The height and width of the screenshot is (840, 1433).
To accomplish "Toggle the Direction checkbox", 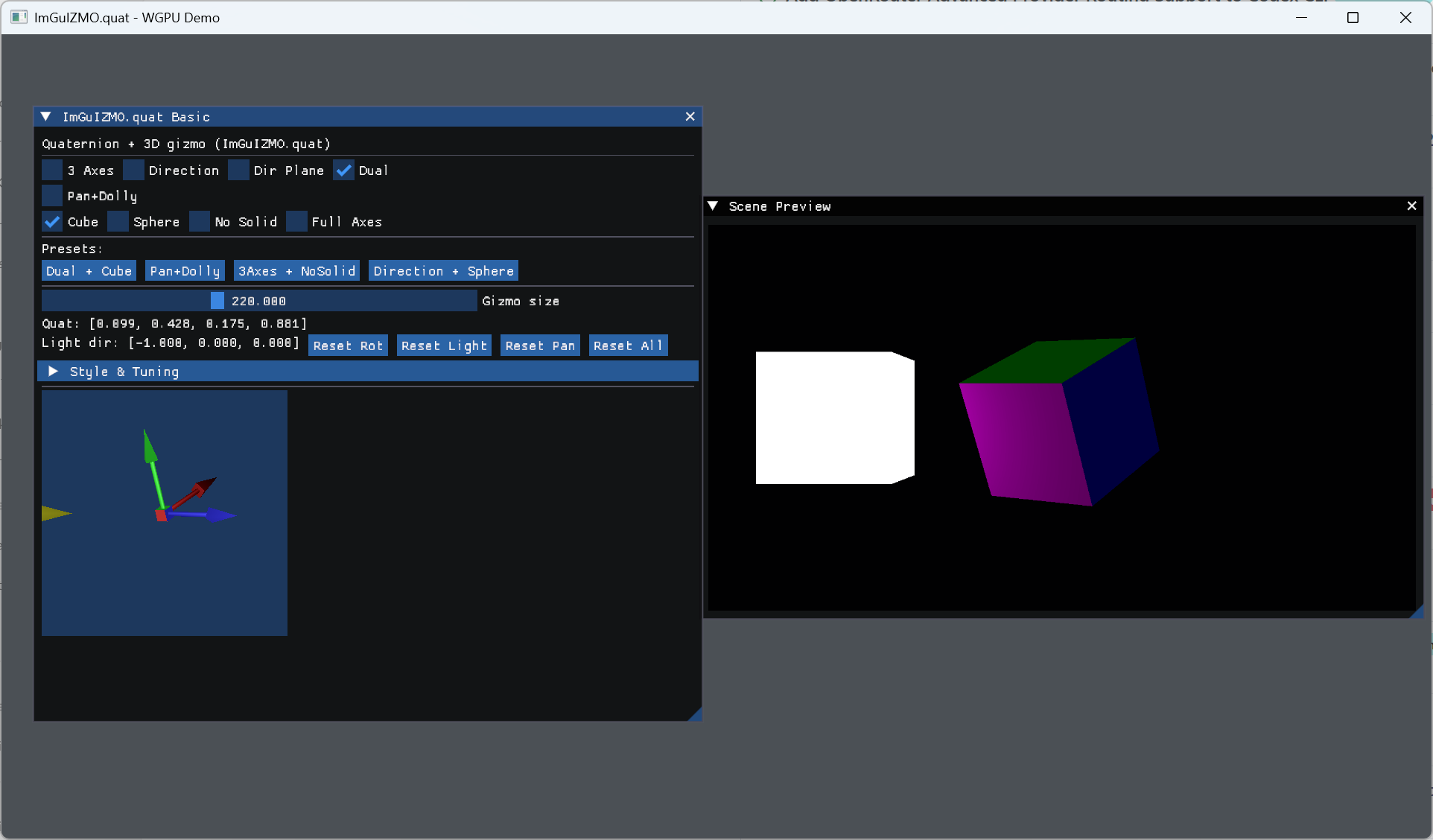I will click(133, 171).
